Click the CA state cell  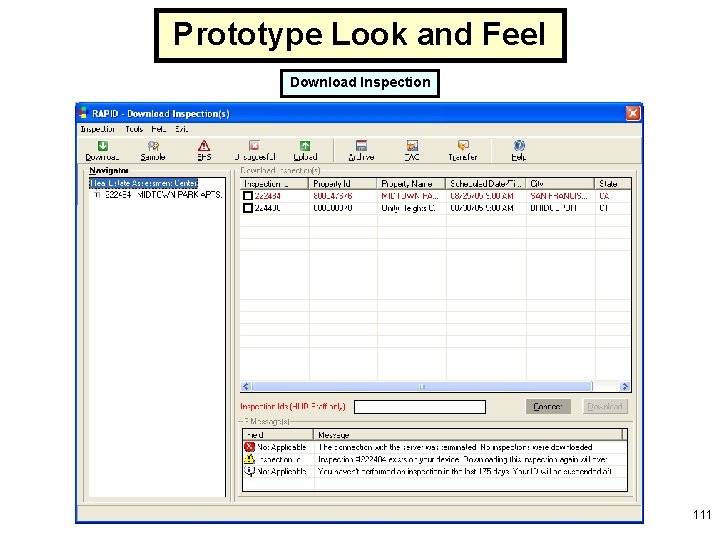tap(604, 196)
